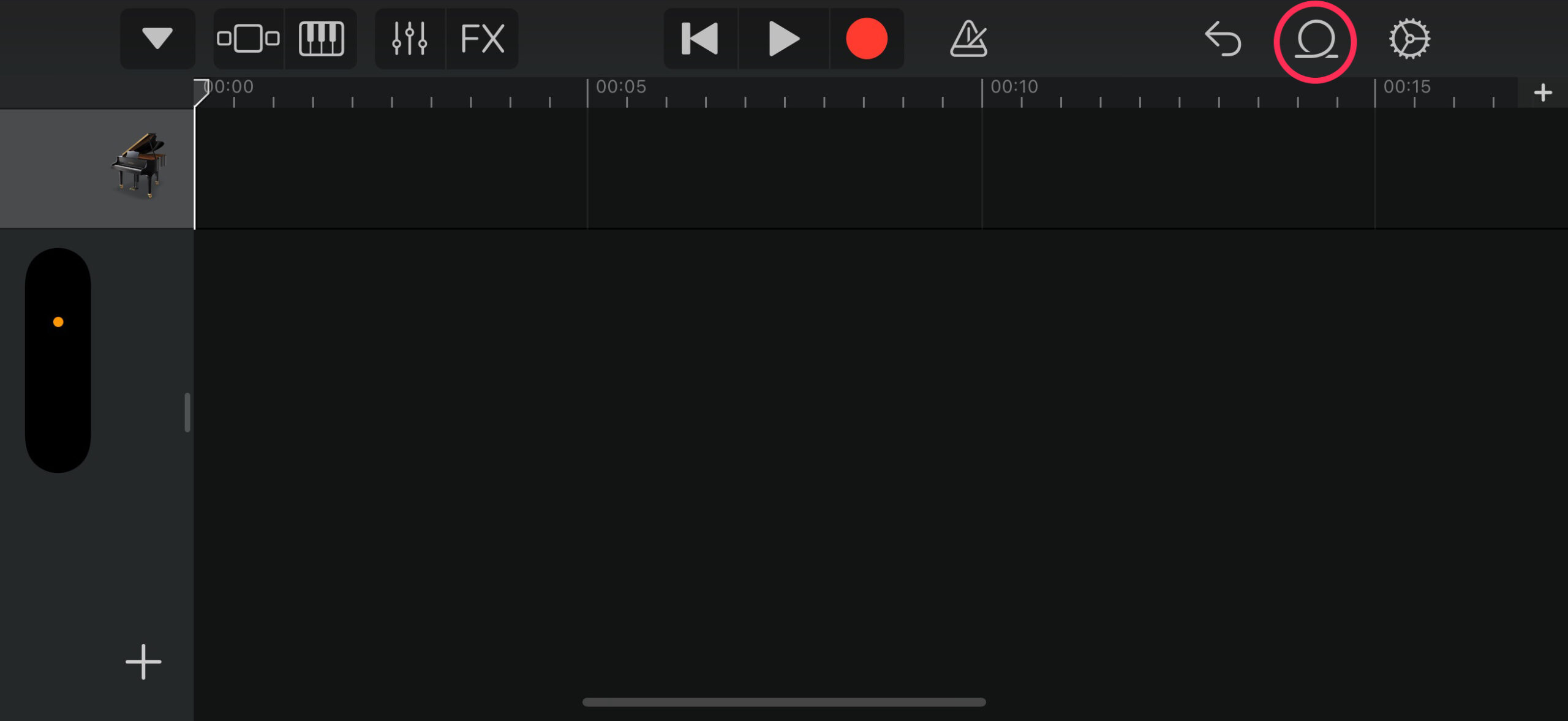Move playhead to 00:05 on ruler
This screenshot has width=1568, height=721.
click(x=620, y=87)
